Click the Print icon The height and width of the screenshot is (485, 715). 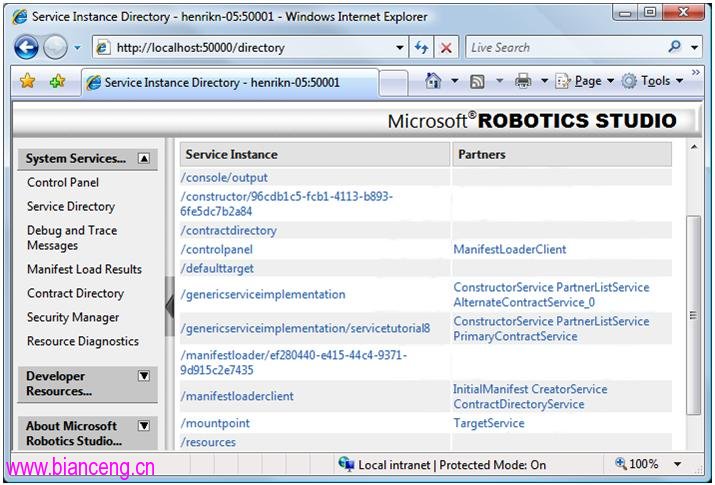point(523,81)
